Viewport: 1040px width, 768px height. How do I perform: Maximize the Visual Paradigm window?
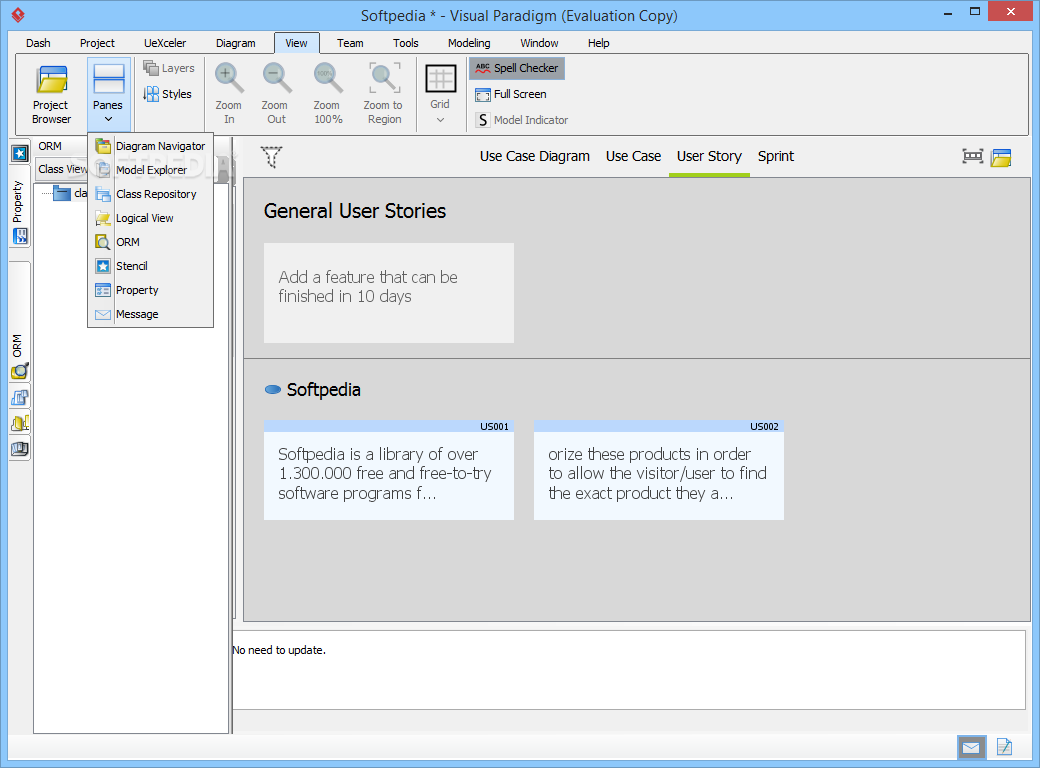pos(975,11)
